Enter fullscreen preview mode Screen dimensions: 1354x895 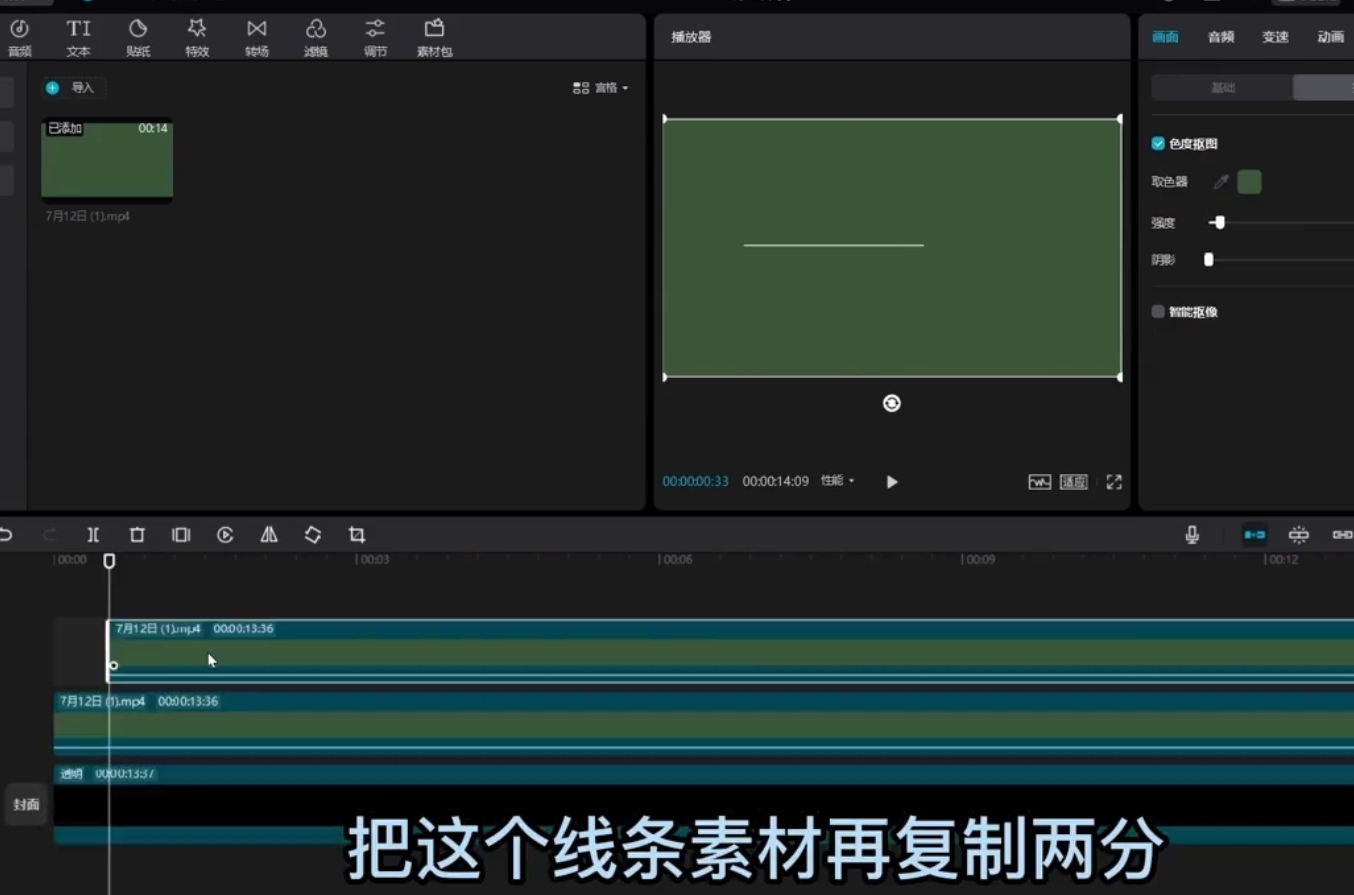click(1114, 482)
